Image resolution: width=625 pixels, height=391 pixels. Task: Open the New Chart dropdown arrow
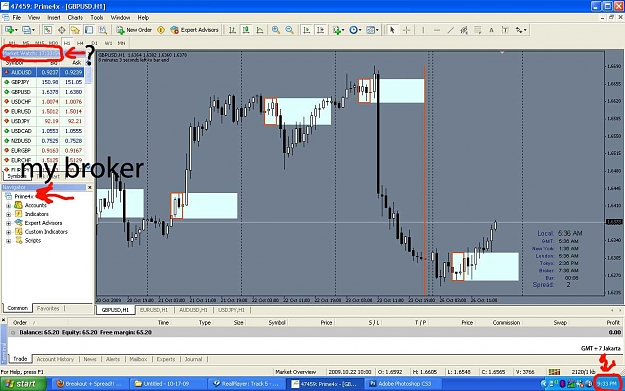[x=16, y=30]
